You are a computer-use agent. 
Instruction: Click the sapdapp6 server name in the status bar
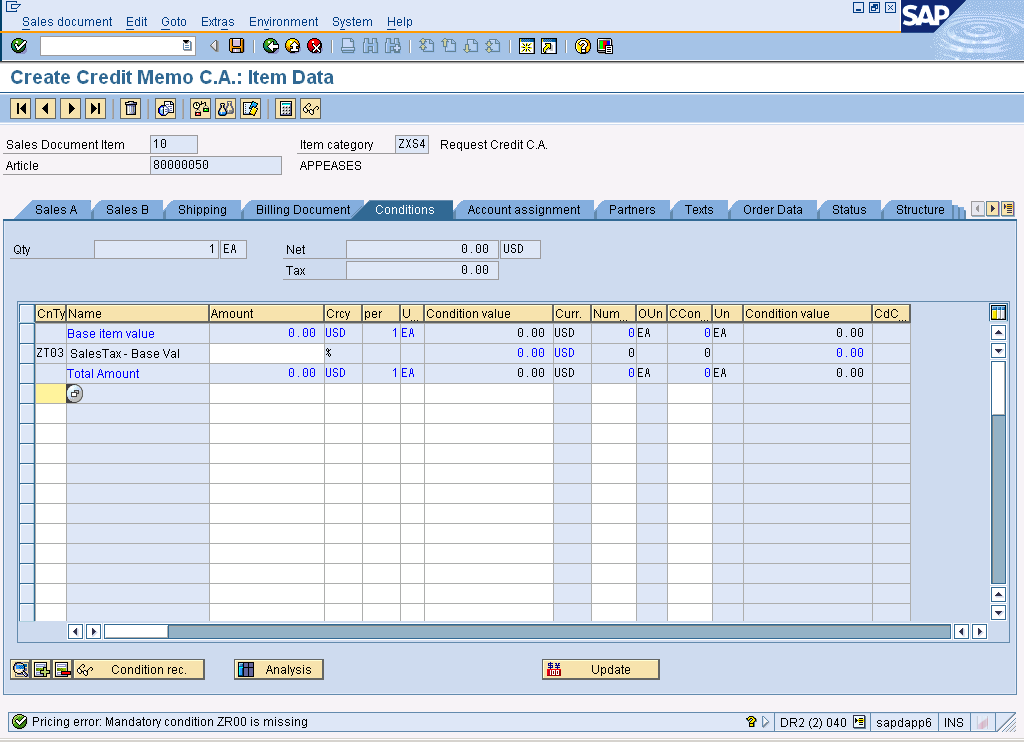pyautogui.click(x=904, y=722)
